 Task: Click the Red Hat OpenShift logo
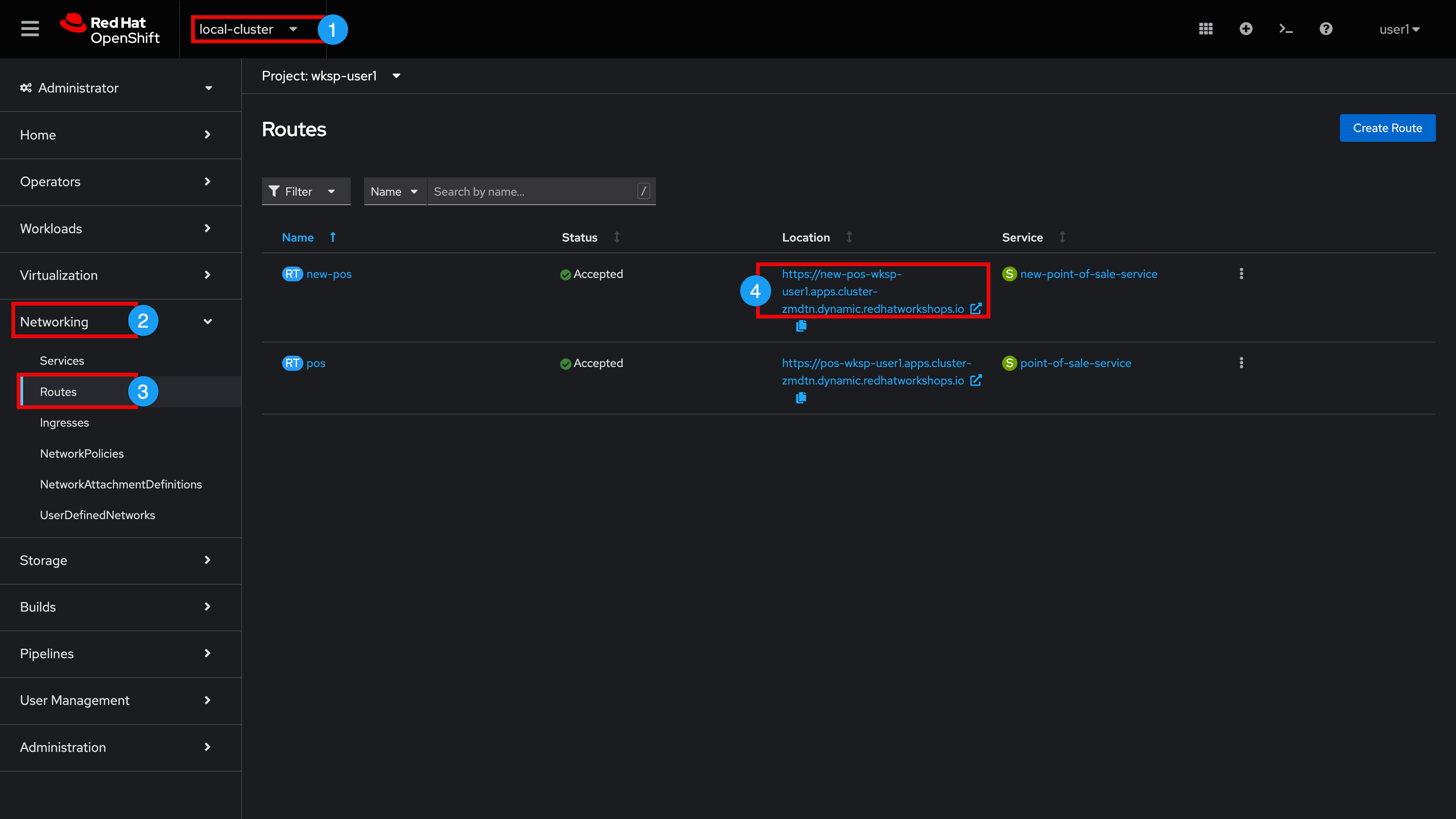(110, 30)
